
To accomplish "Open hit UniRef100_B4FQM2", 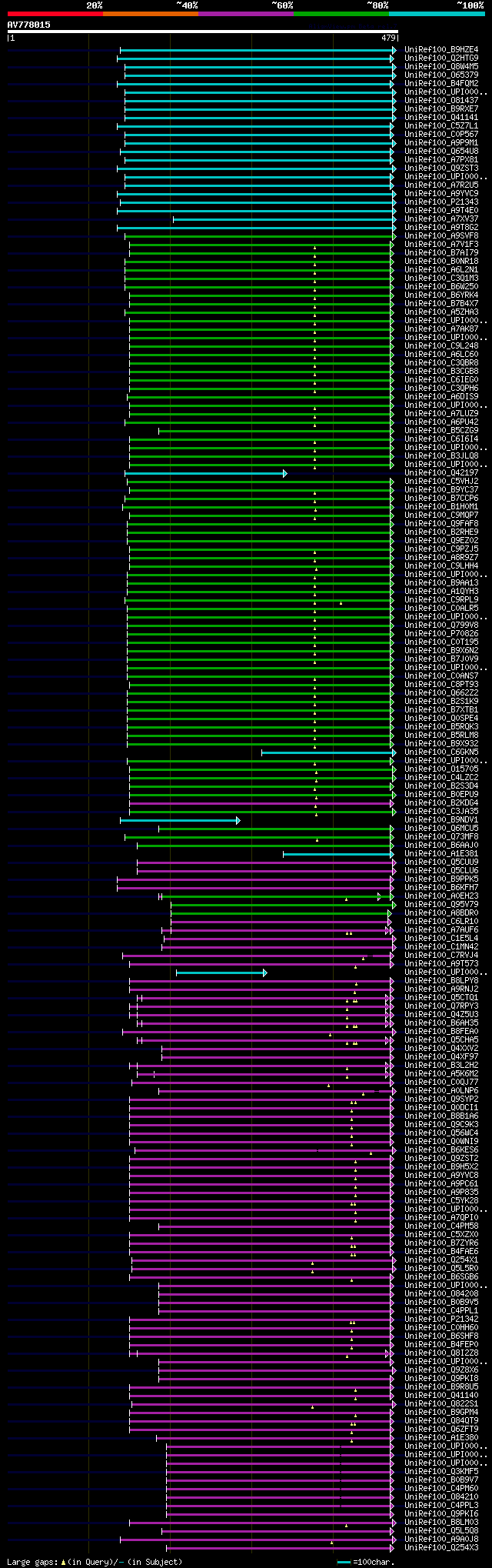I will coord(441,84).
